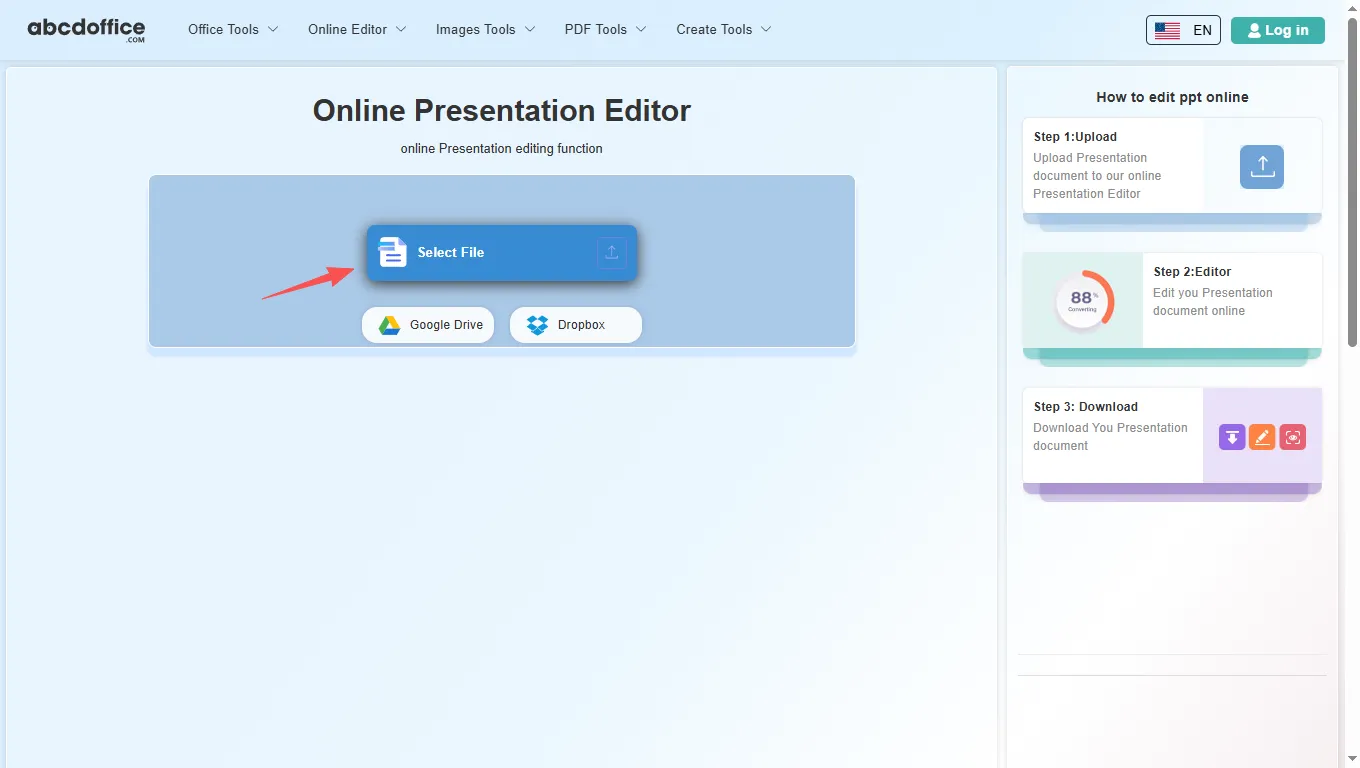Click the blue upload icon in Step 1
The image size is (1360, 768).
(1262, 167)
